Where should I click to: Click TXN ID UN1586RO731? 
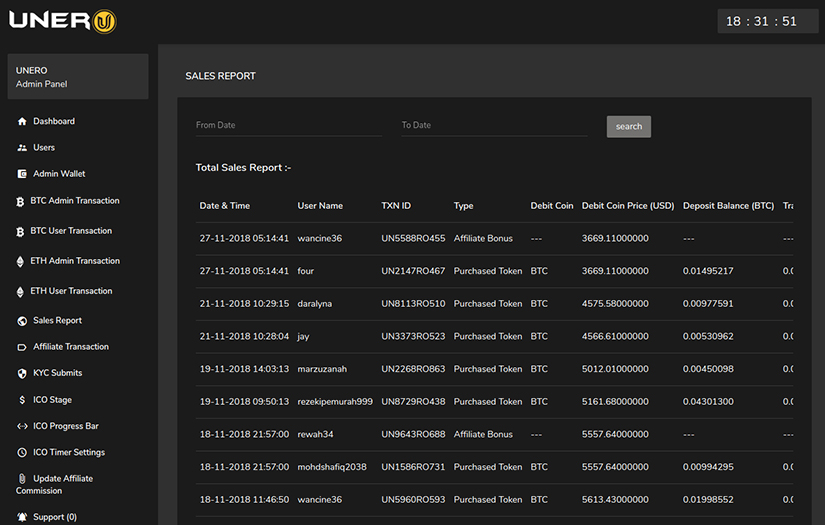pos(413,467)
